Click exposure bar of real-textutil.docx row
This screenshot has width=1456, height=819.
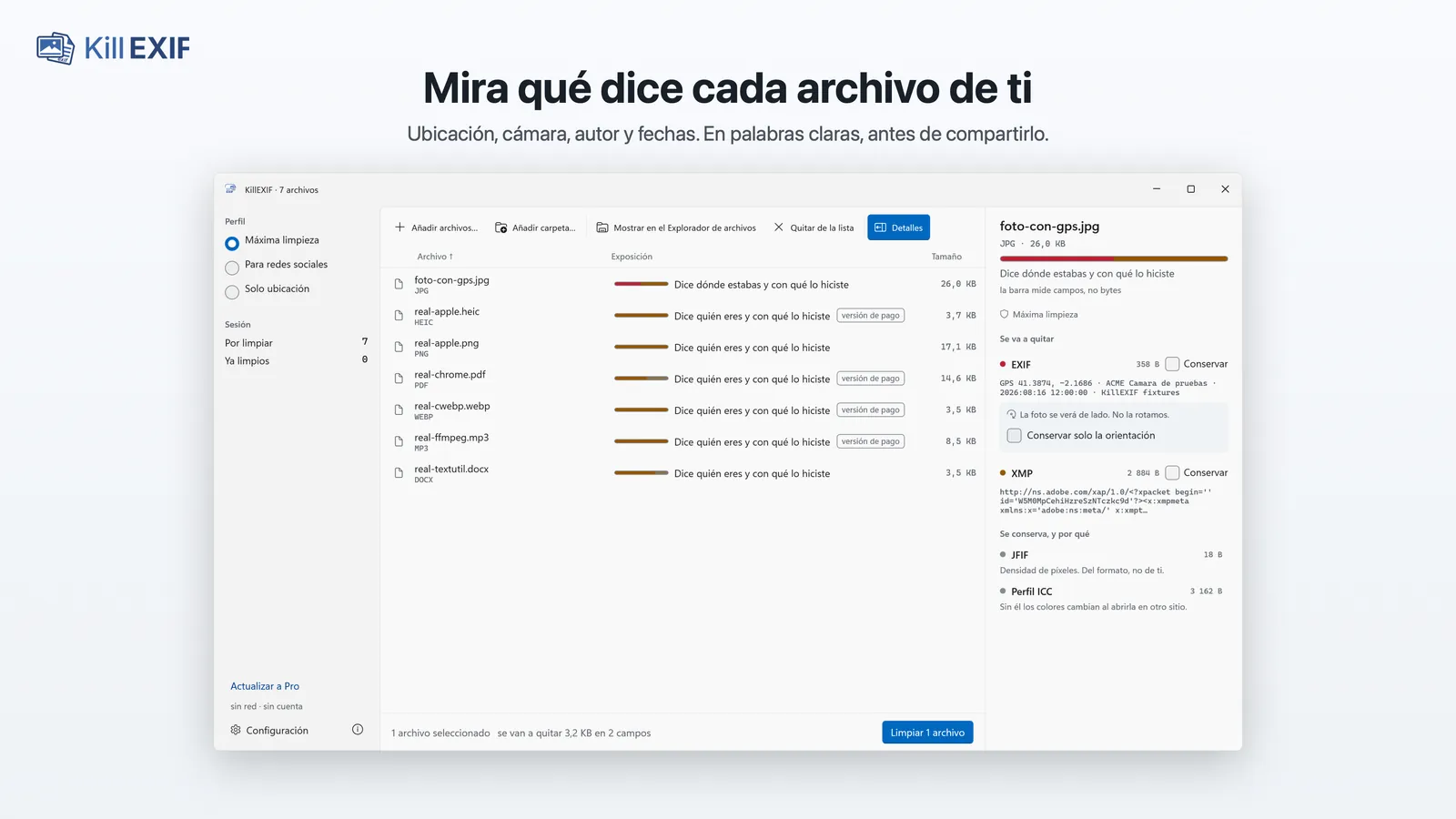pyautogui.click(x=641, y=473)
